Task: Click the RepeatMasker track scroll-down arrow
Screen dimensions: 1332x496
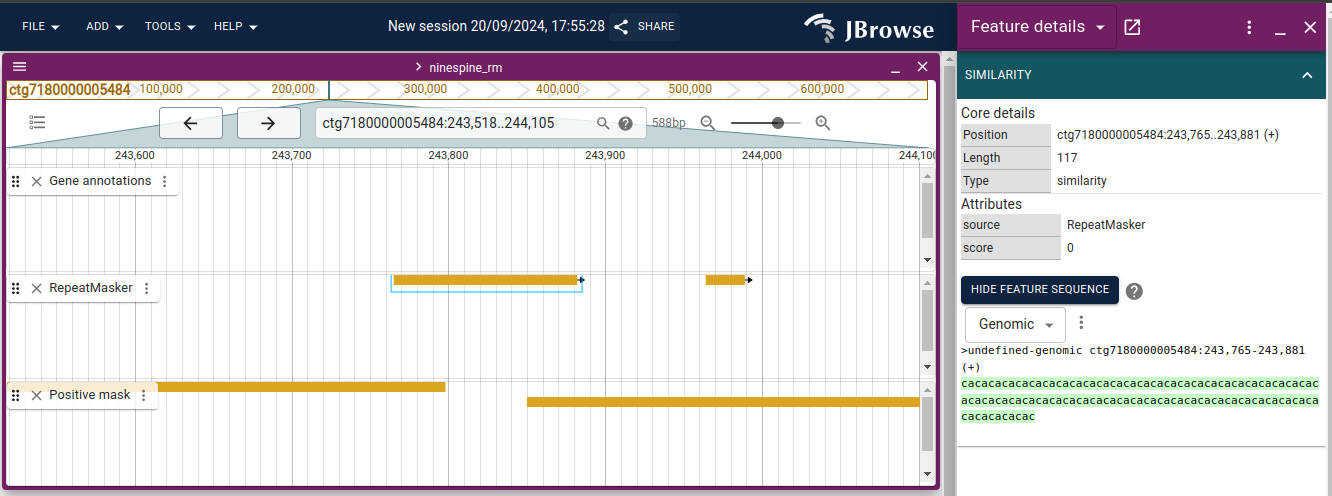Action: pyautogui.click(x=927, y=367)
